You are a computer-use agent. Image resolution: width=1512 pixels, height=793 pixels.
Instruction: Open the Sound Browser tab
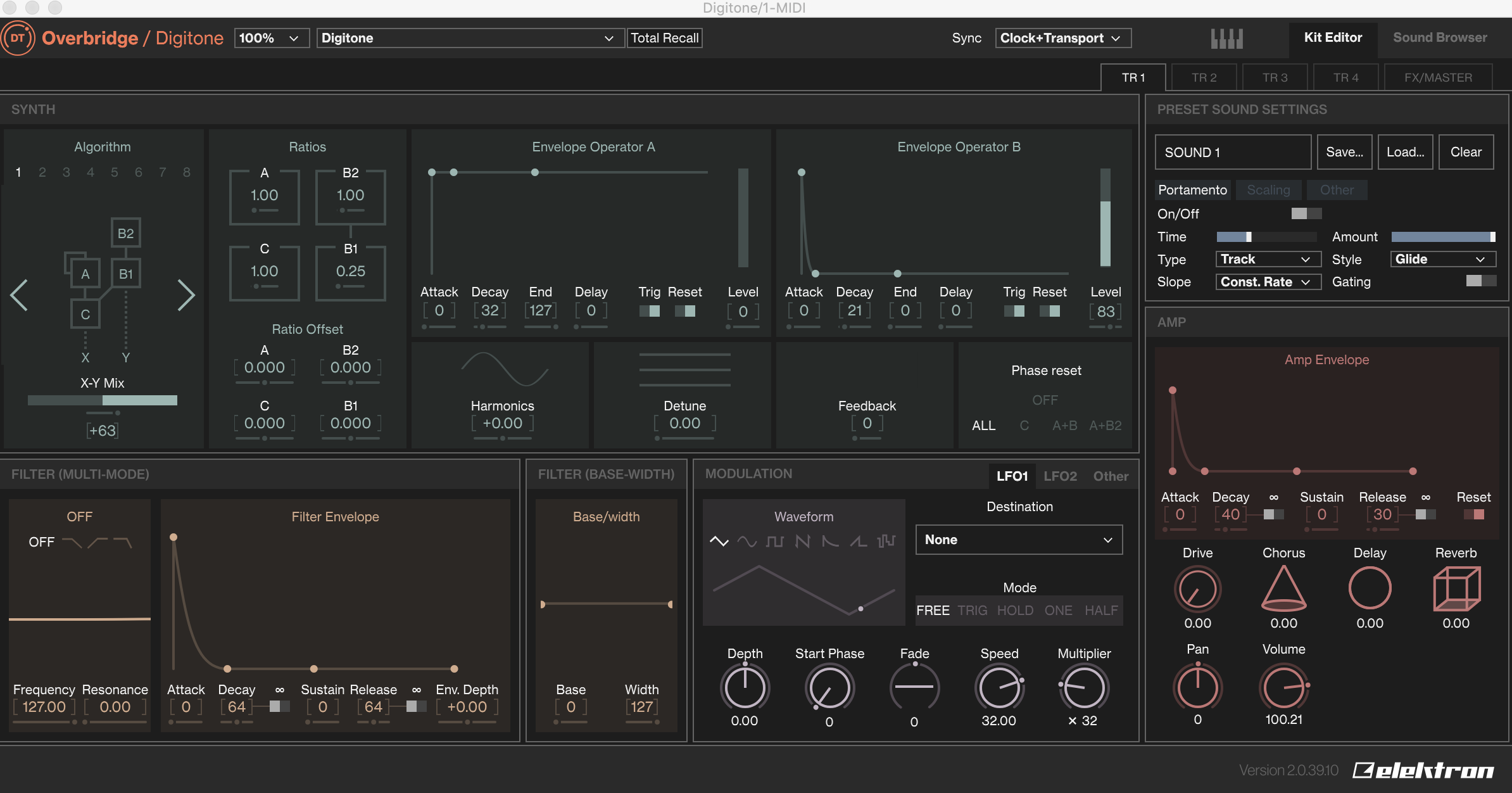click(x=1440, y=37)
